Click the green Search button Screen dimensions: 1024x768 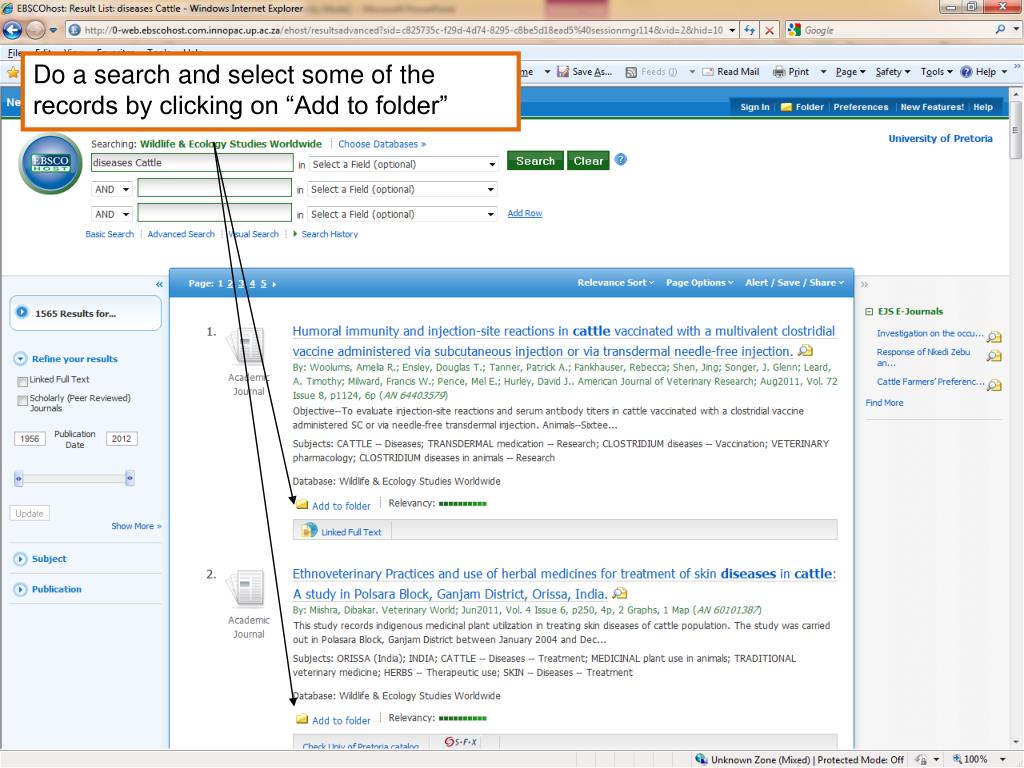(536, 161)
